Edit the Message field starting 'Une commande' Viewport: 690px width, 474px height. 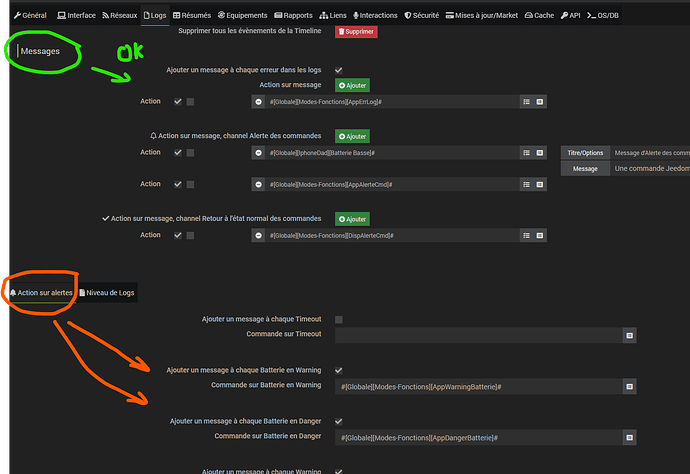point(650,169)
